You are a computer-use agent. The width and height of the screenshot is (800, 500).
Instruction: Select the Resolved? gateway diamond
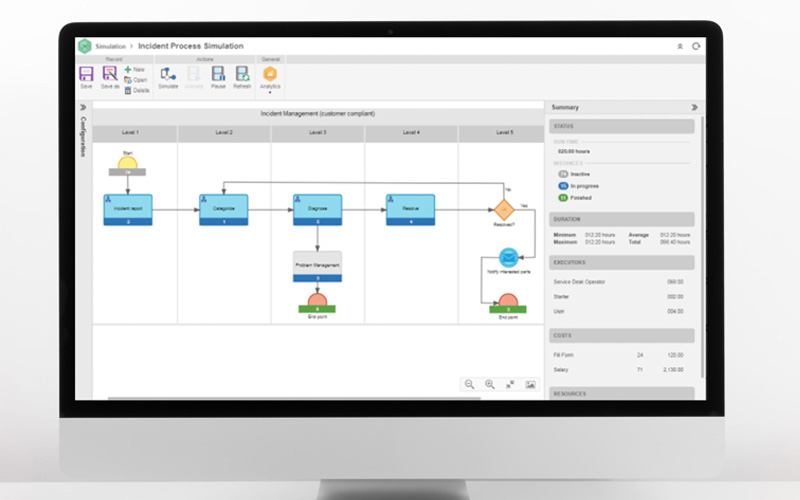pos(503,209)
